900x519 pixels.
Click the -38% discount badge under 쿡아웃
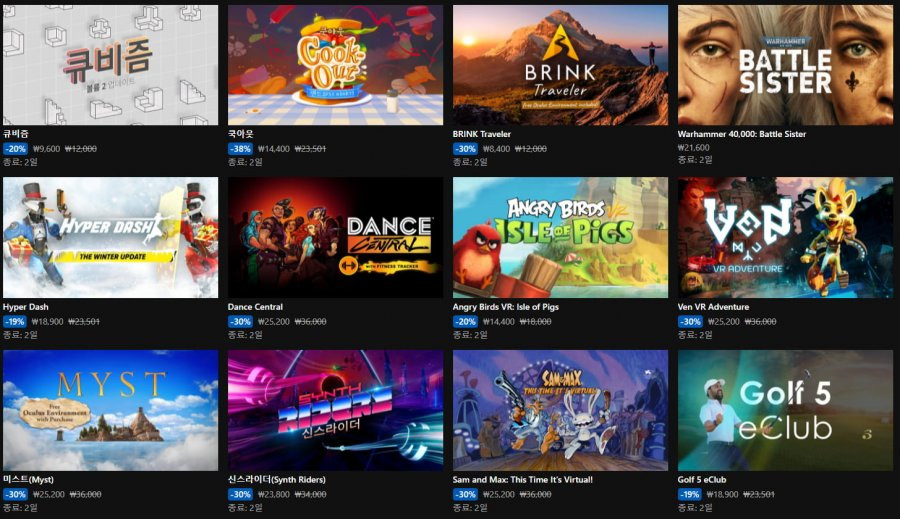(x=240, y=149)
